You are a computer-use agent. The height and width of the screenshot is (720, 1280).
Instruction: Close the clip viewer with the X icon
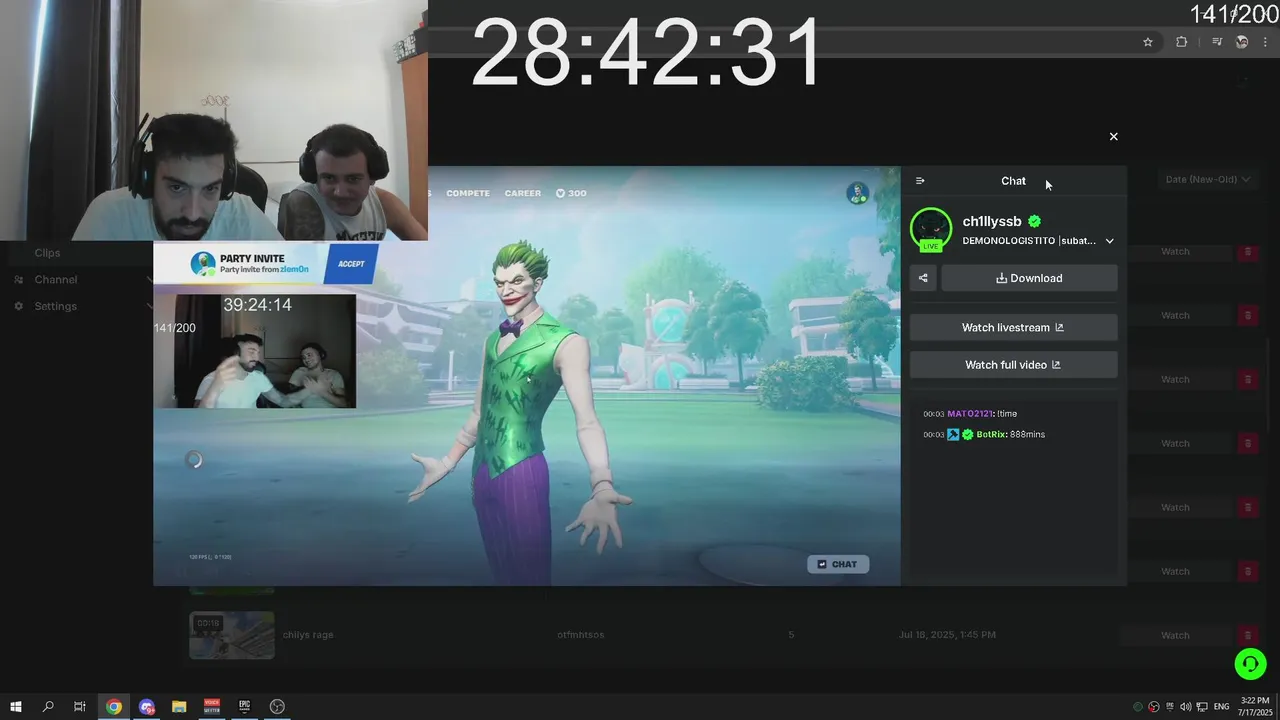(x=1113, y=136)
